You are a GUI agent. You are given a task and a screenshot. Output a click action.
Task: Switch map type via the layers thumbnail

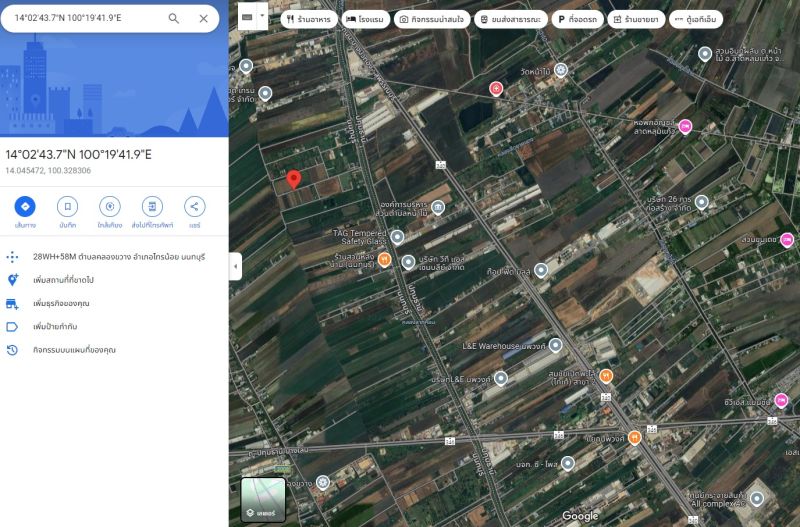point(265,499)
